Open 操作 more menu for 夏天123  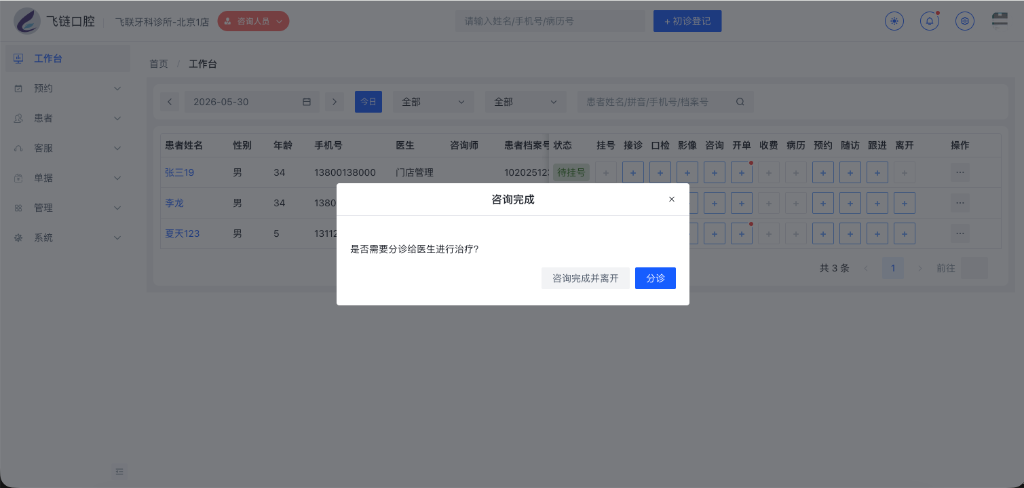click(959, 233)
